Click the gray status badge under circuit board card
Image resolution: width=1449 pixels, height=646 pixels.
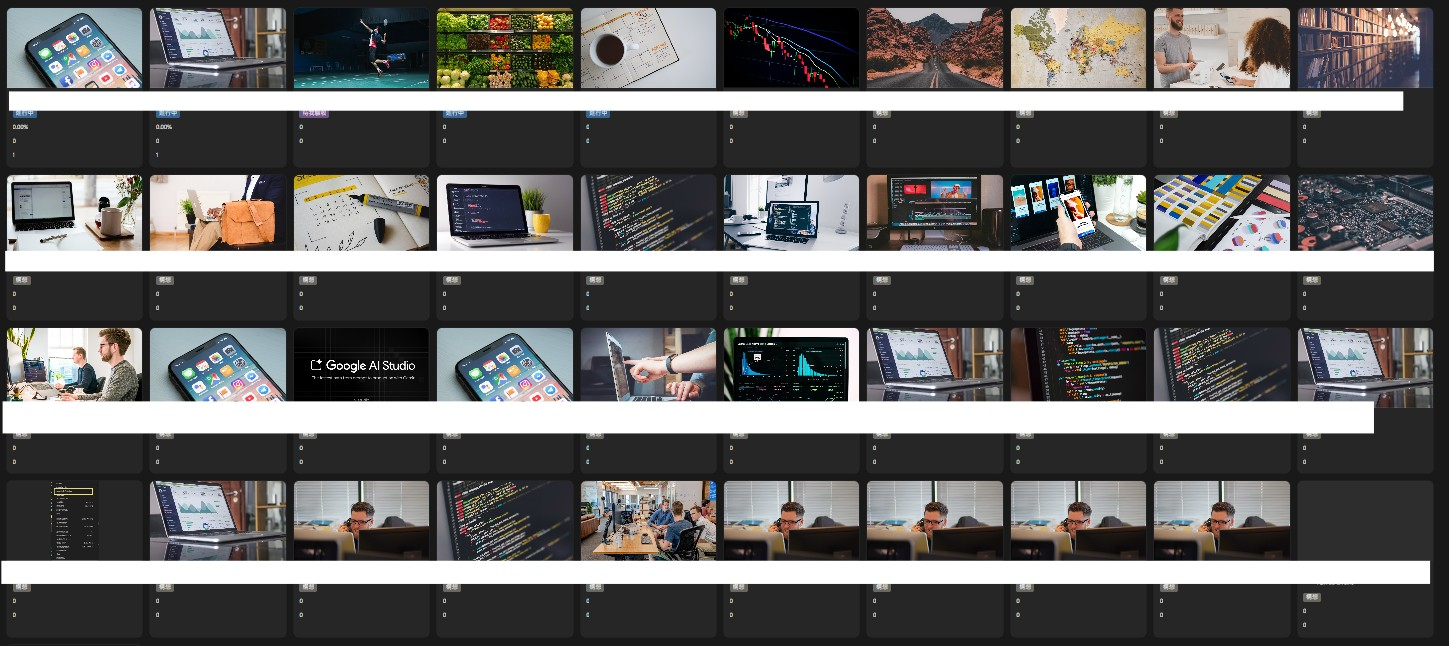(x=1312, y=281)
